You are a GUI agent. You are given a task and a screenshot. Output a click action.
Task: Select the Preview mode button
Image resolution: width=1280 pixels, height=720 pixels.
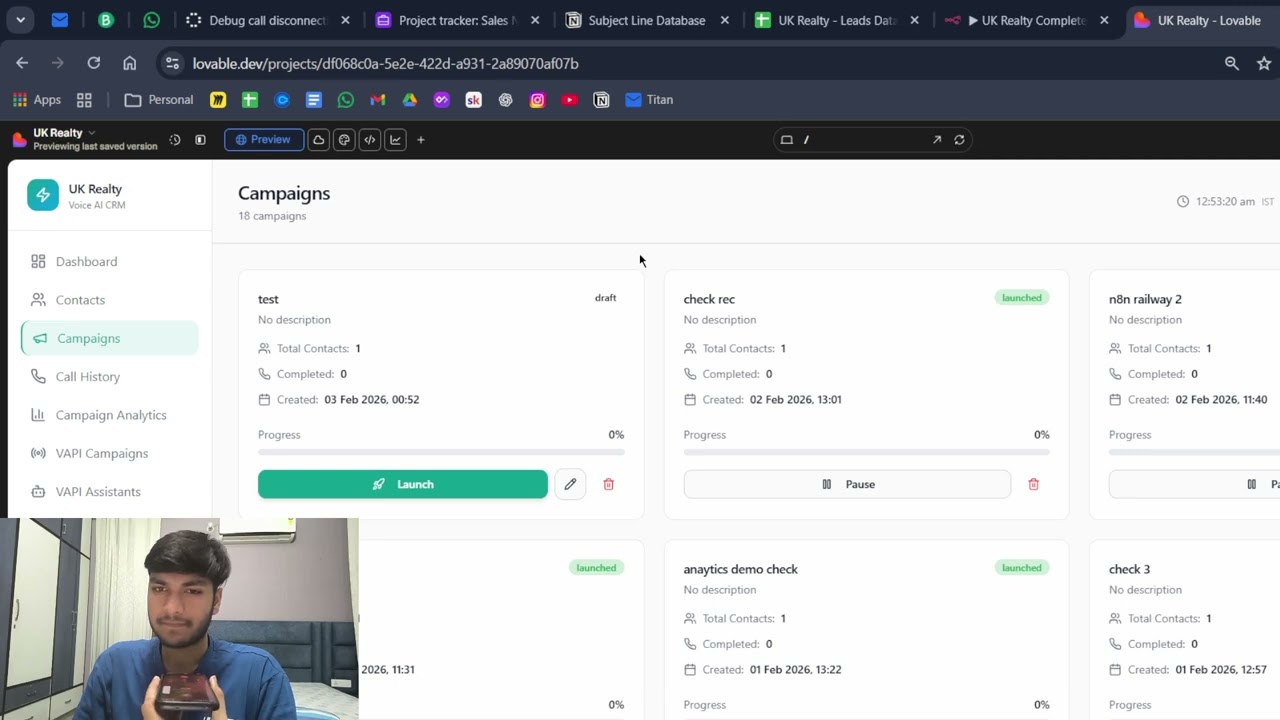[264, 140]
